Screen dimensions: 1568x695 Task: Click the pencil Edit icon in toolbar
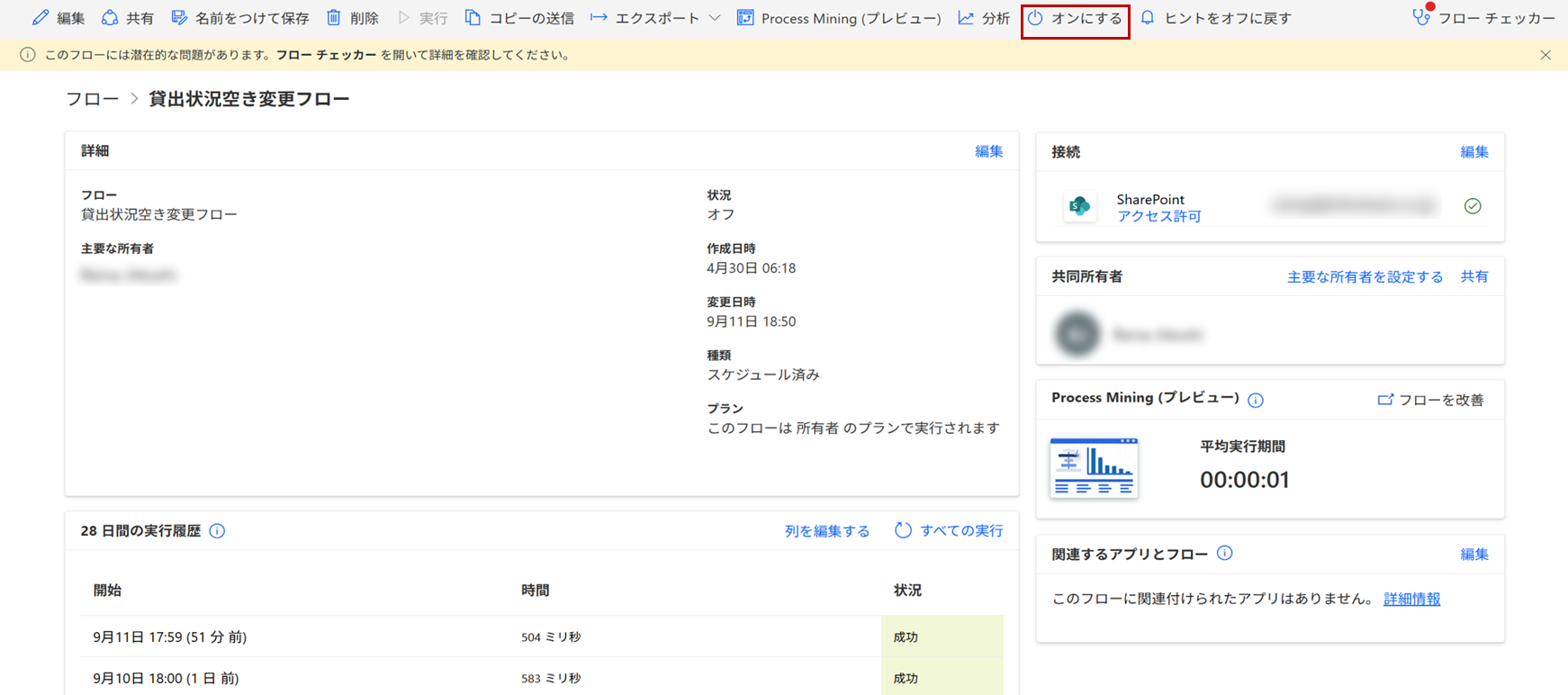pos(41,18)
